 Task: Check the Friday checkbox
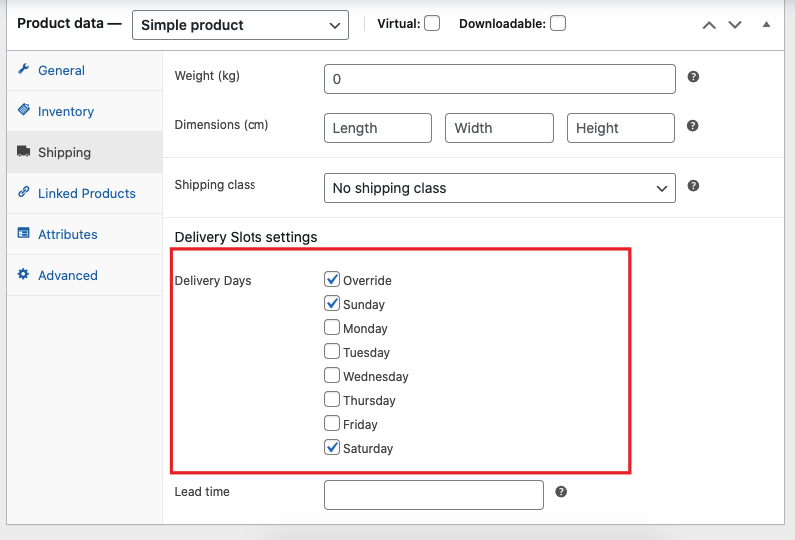[x=332, y=423]
